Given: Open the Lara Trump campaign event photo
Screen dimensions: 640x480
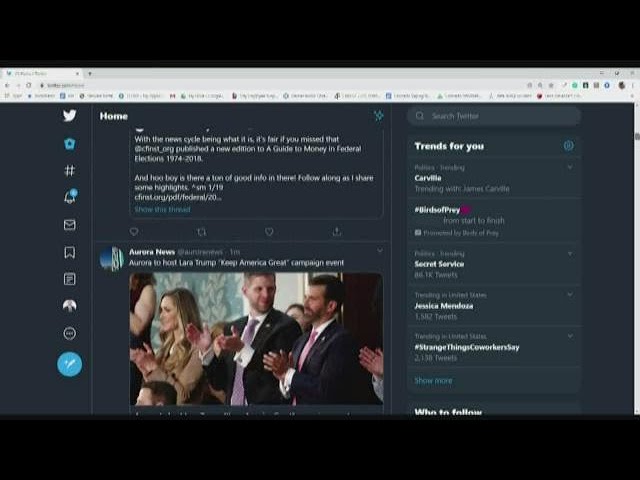Looking at the screenshot, I should [256, 339].
